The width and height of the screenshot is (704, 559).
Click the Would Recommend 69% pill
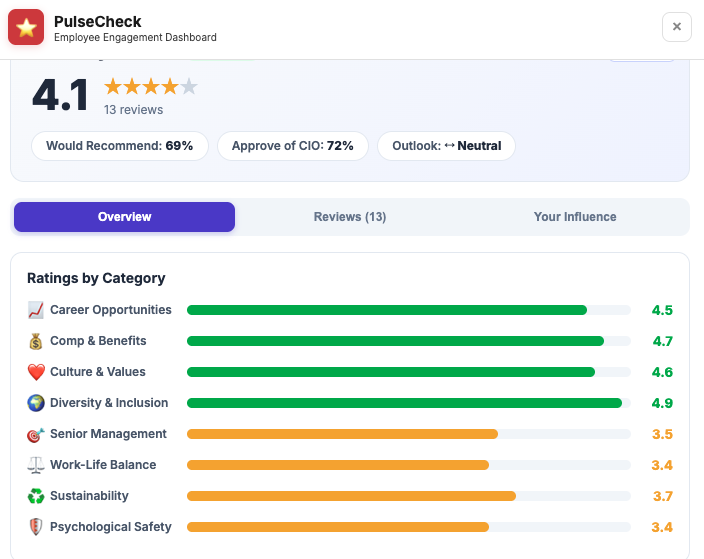point(120,146)
